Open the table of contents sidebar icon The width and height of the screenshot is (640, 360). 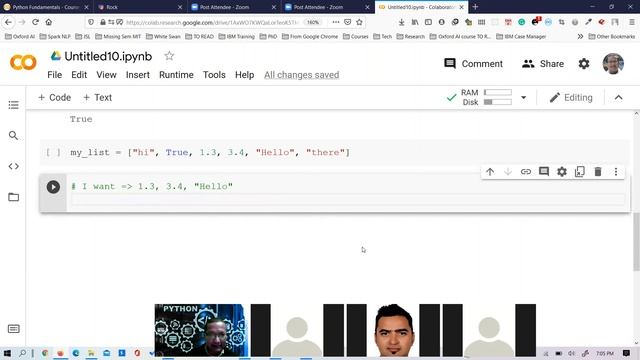[x=13, y=105]
